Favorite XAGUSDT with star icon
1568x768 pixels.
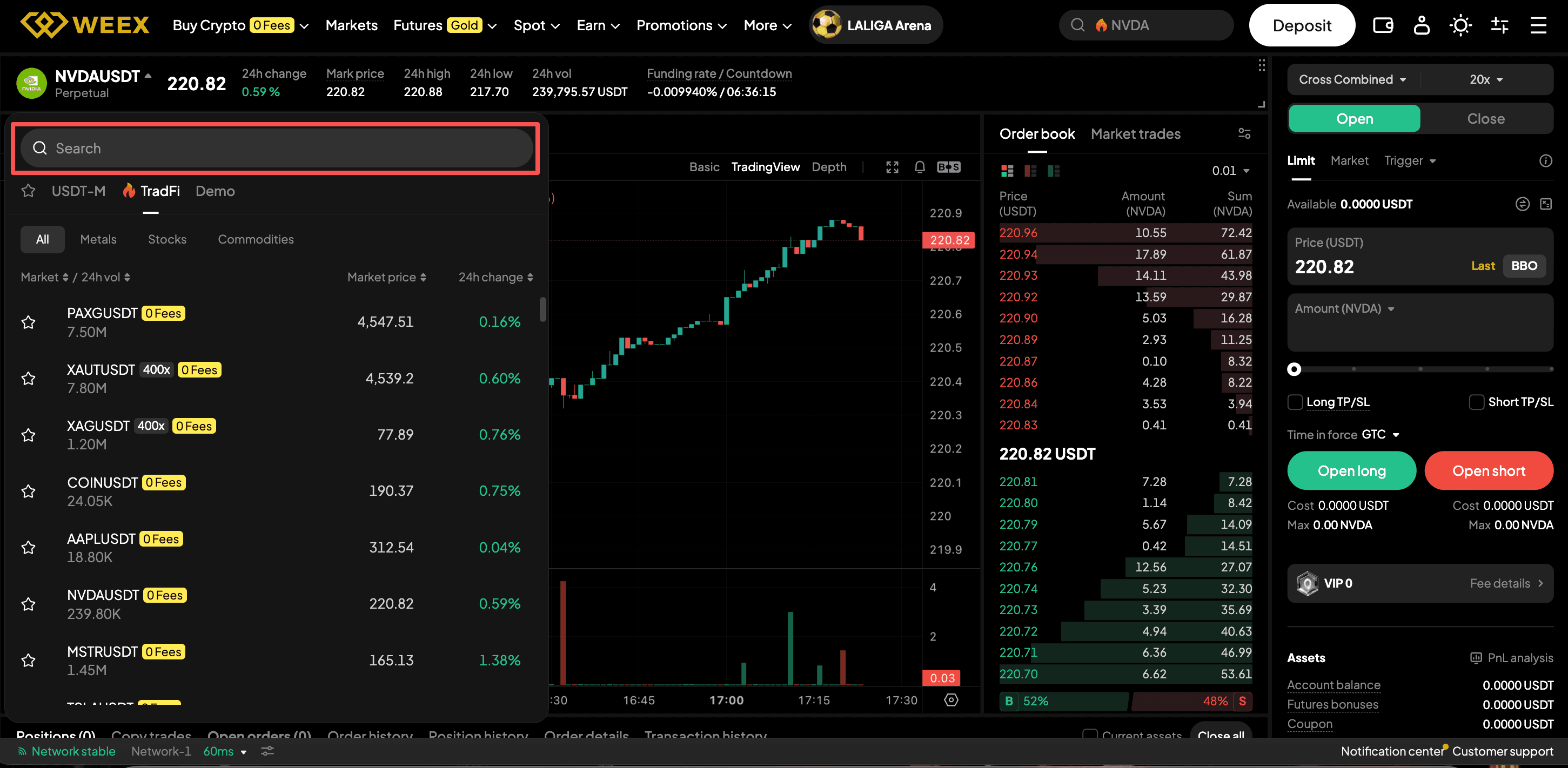click(x=28, y=435)
